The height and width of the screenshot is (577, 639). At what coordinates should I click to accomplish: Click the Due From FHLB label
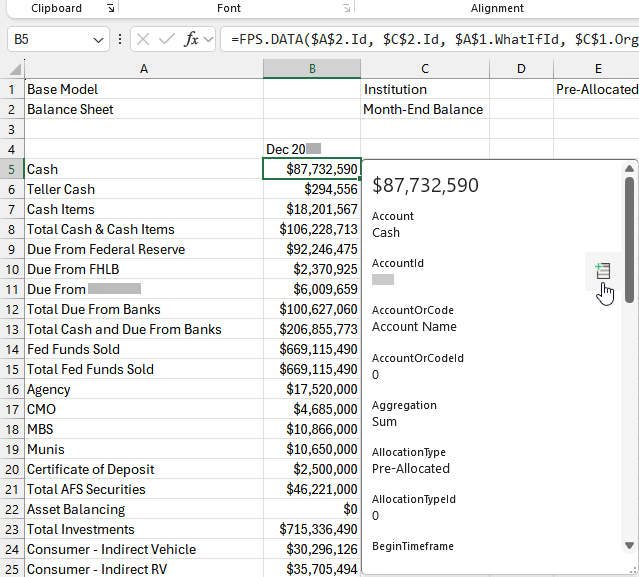(73, 269)
